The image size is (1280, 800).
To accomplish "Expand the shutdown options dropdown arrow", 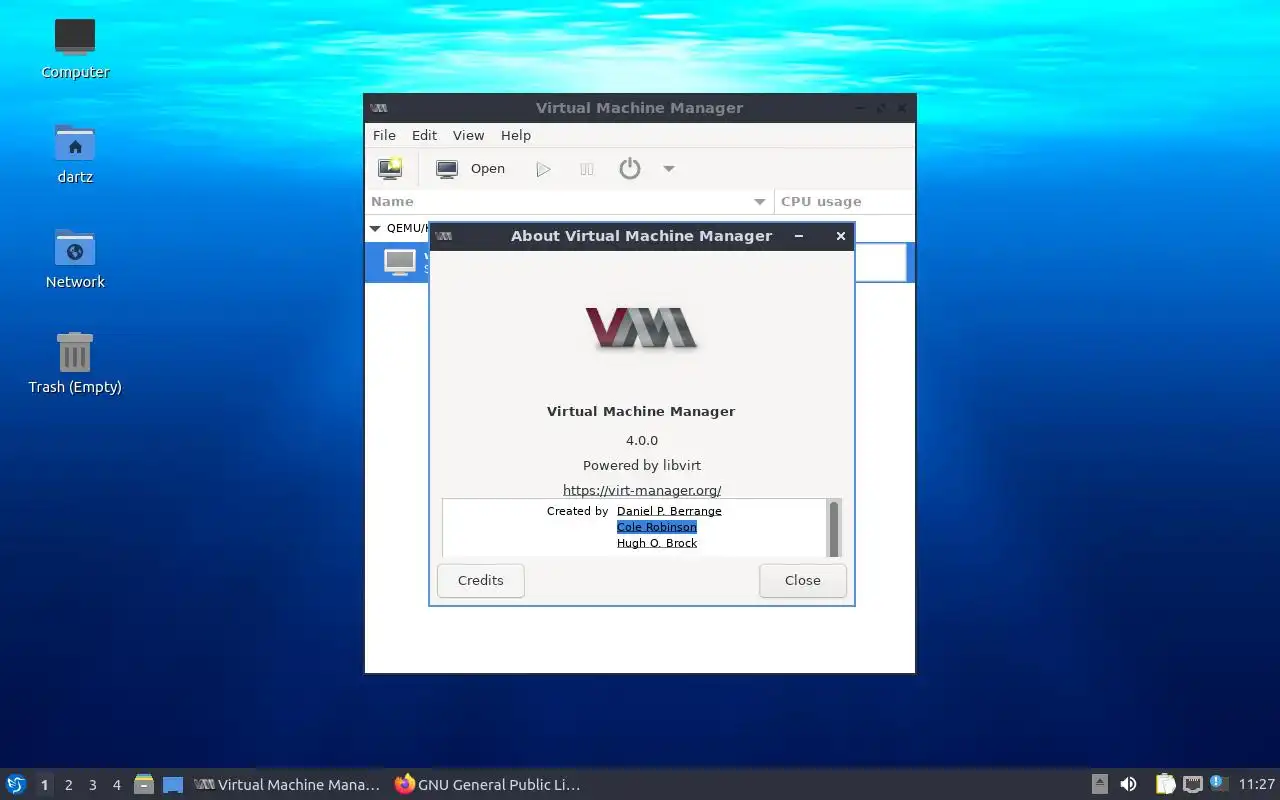I will point(669,169).
